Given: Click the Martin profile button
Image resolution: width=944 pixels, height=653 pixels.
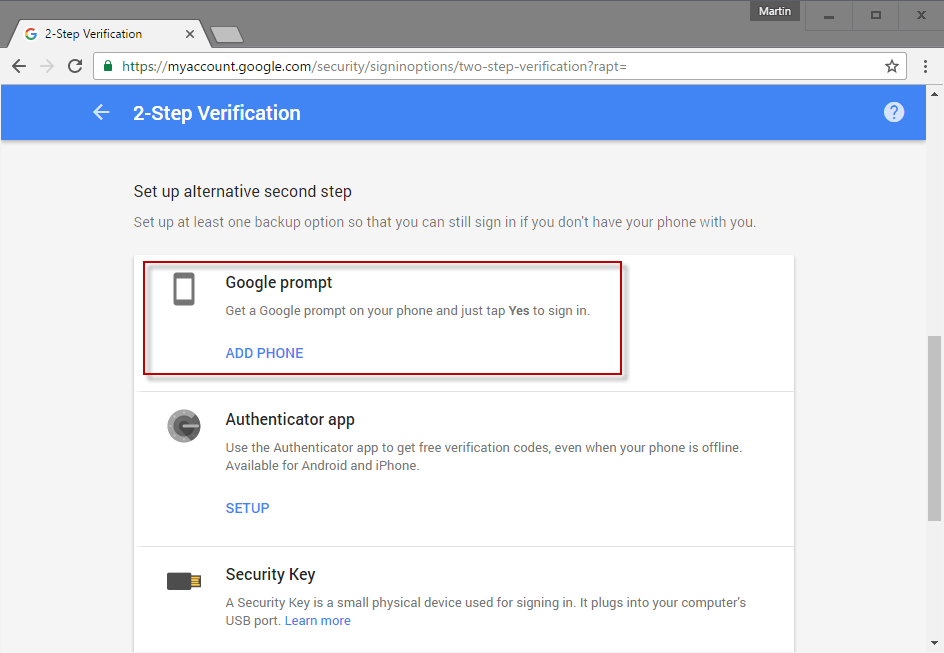Looking at the screenshot, I should [774, 11].
